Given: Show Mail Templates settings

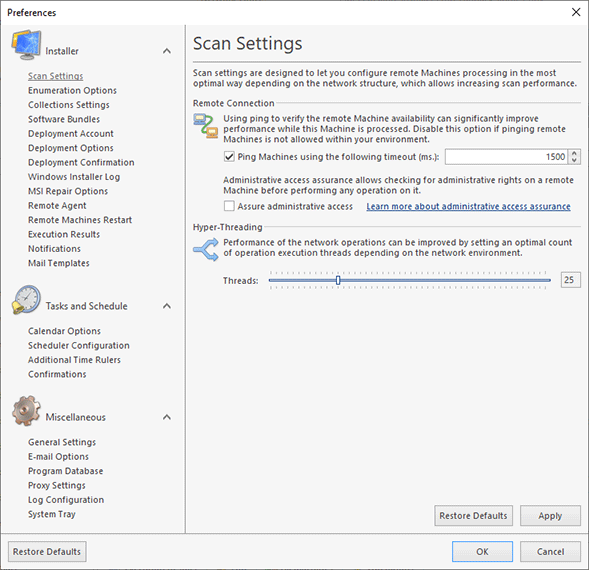Looking at the screenshot, I should click(59, 263).
